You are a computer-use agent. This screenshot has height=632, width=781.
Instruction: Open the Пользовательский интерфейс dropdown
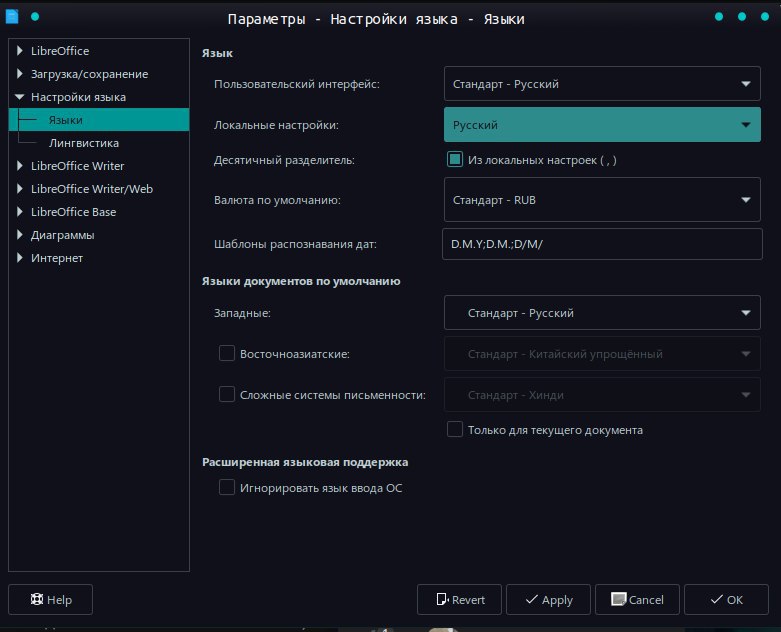point(602,84)
